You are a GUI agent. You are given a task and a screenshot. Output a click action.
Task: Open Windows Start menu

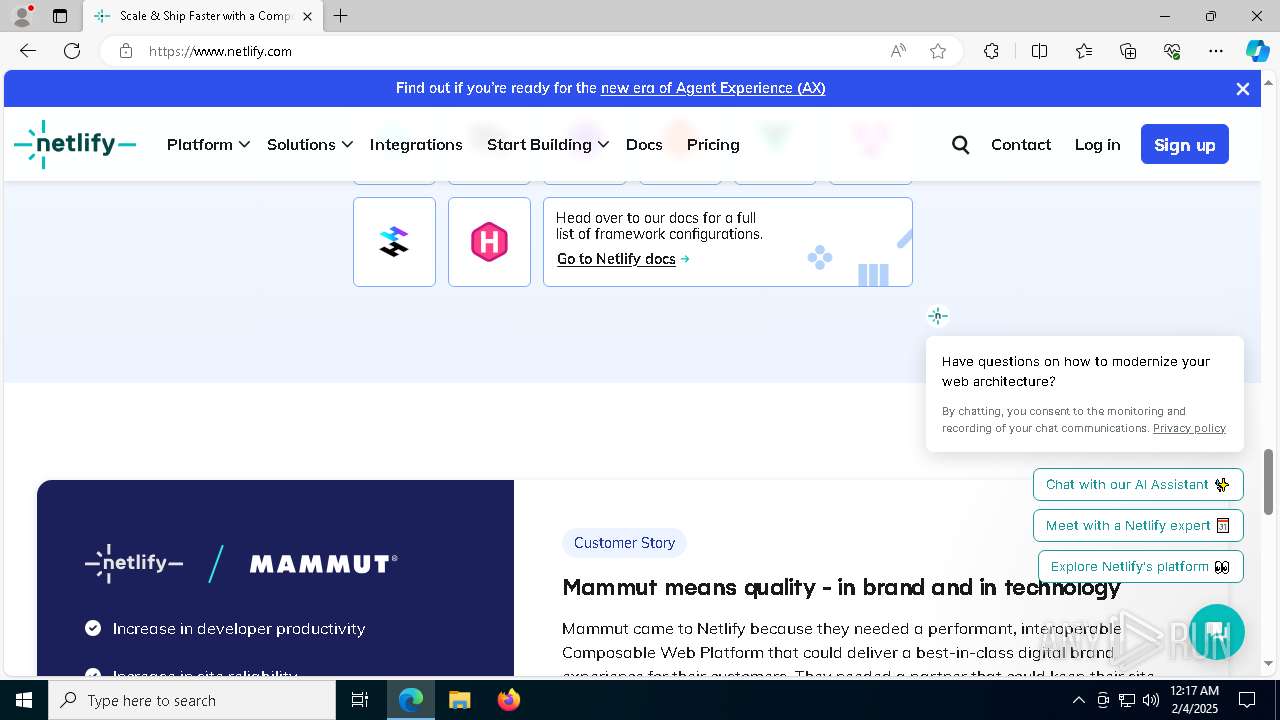[24, 700]
